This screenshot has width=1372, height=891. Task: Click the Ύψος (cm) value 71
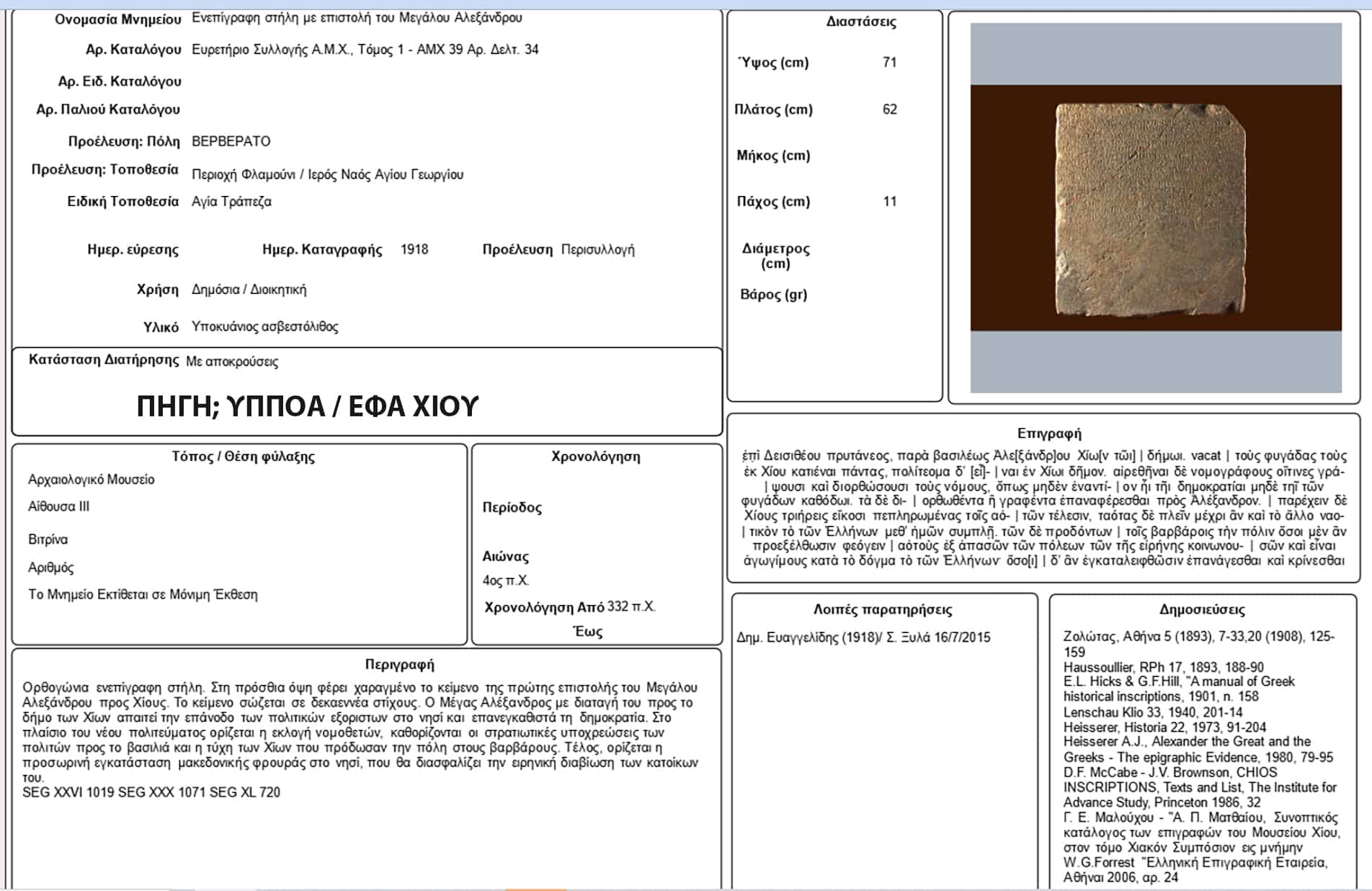tap(889, 63)
